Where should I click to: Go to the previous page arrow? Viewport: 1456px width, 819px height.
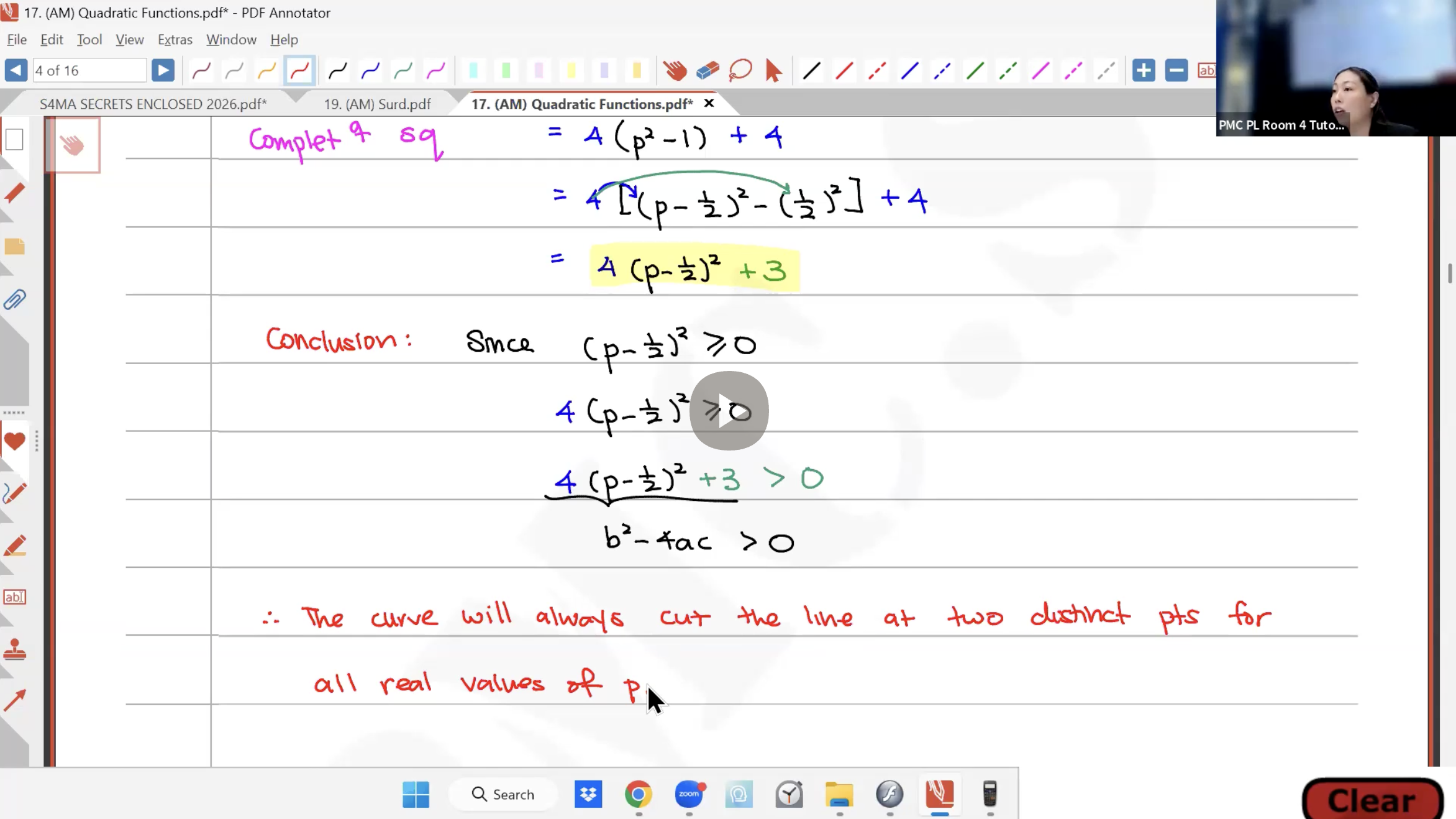point(16,70)
